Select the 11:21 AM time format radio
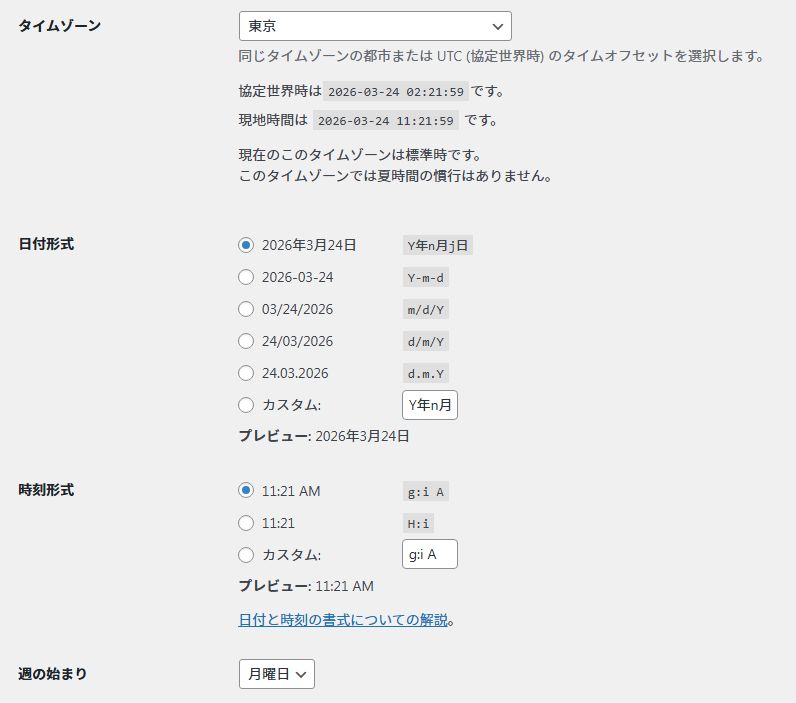Viewport: 796px width, 703px height. pyautogui.click(x=246, y=490)
